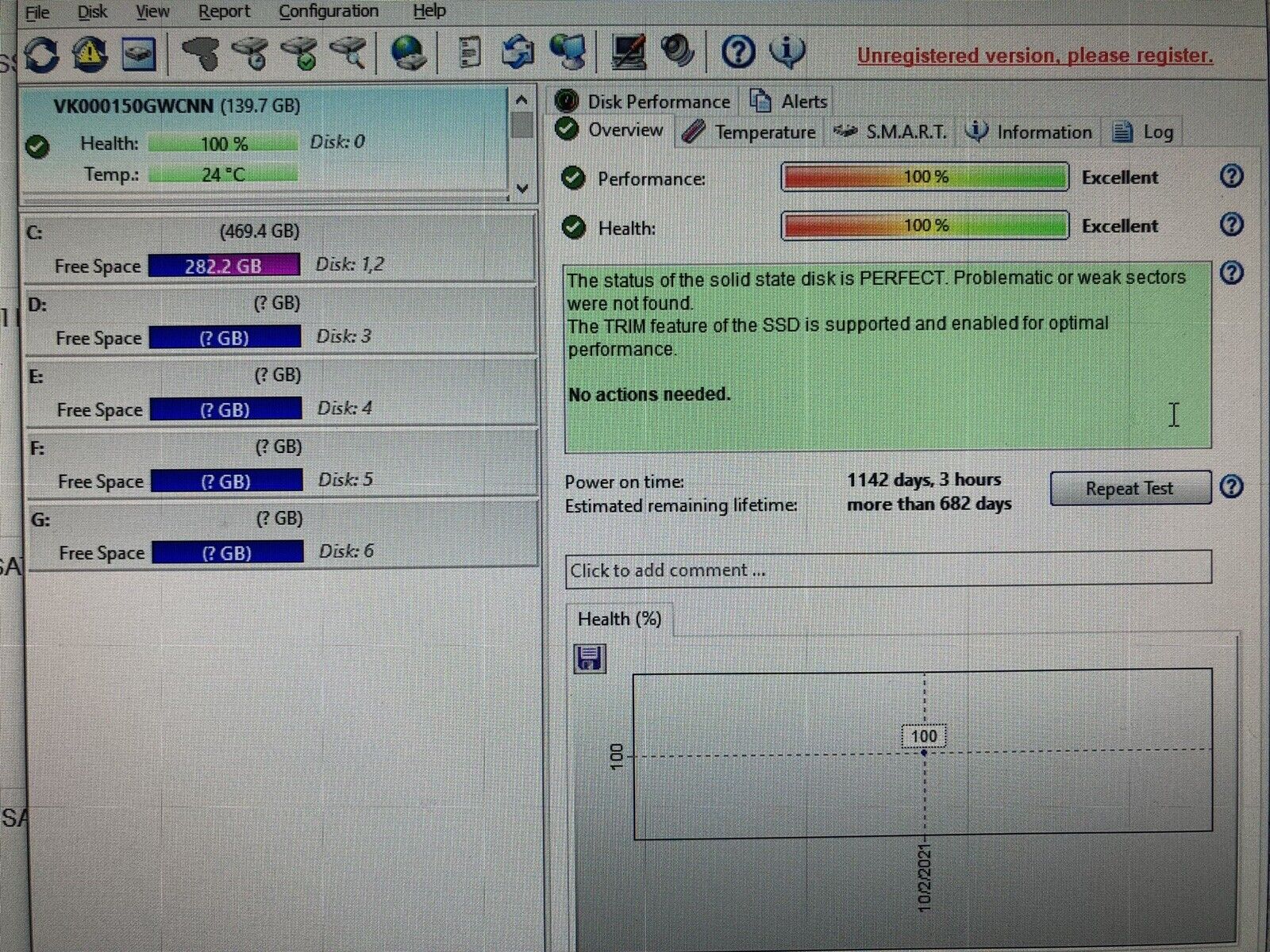The width and height of the screenshot is (1270, 952).
Task: Click the speaker toolbar icon
Action: click(x=678, y=52)
